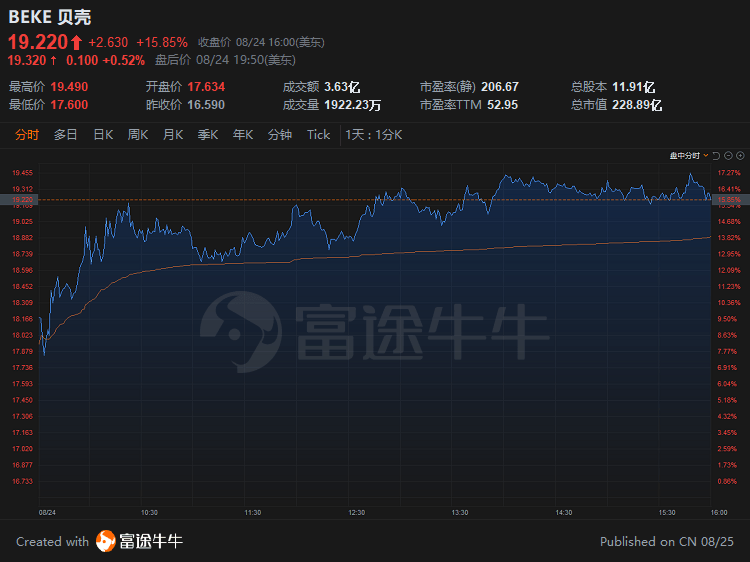This screenshot has width=750, height=562.
Task: Click the 盘后价 08/24 19:50 timestamp
Action: pos(225,60)
